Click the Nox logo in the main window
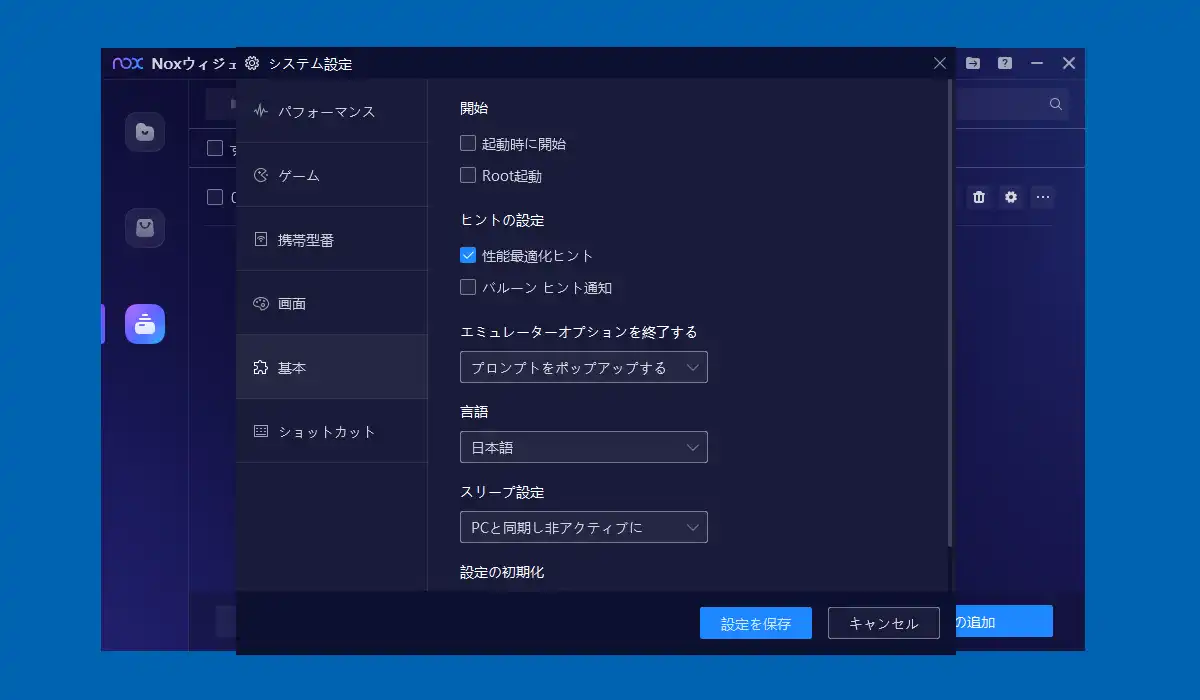This screenshot has width=1200, height=700. [128, 63]
